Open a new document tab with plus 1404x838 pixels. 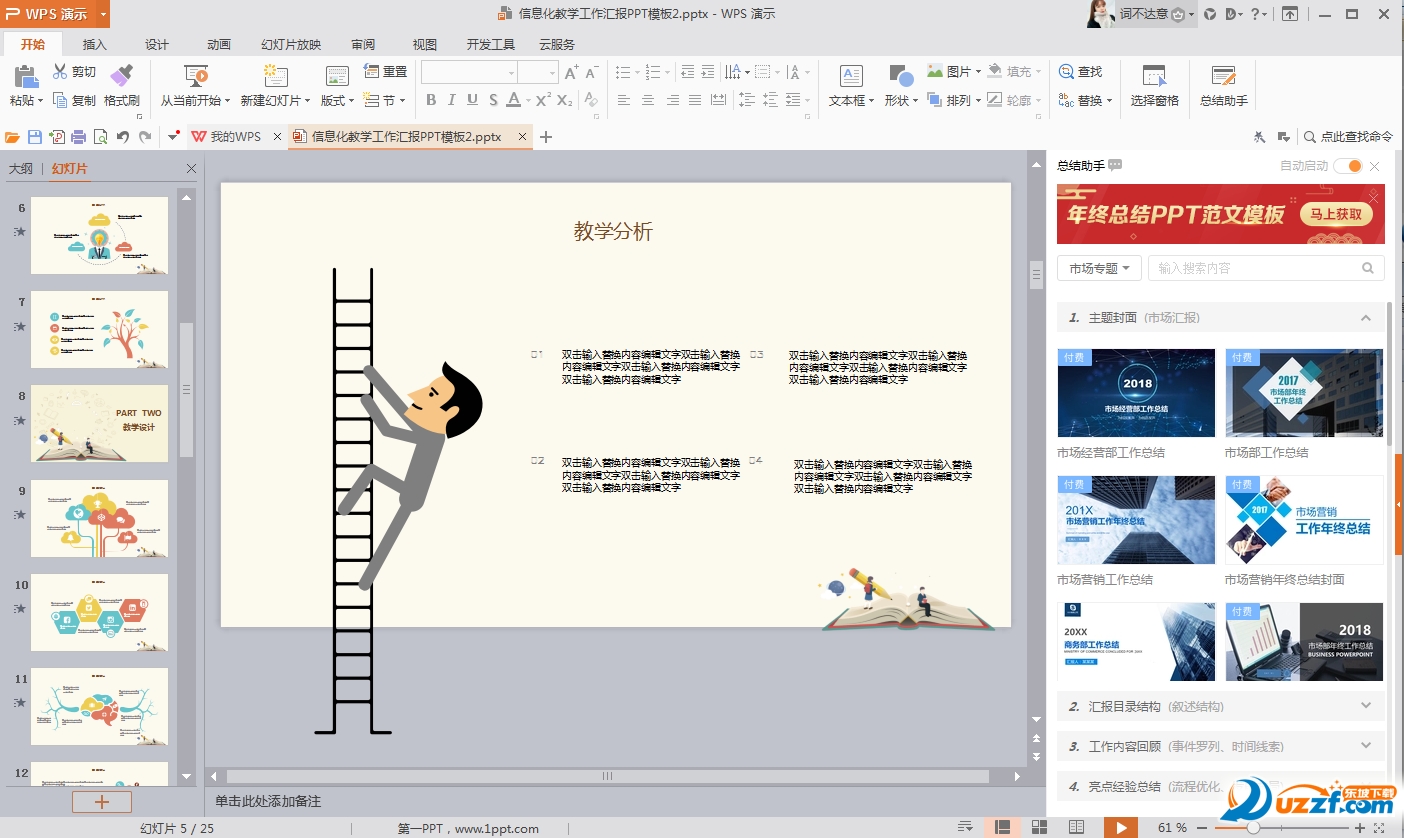(x=546, y=137)
